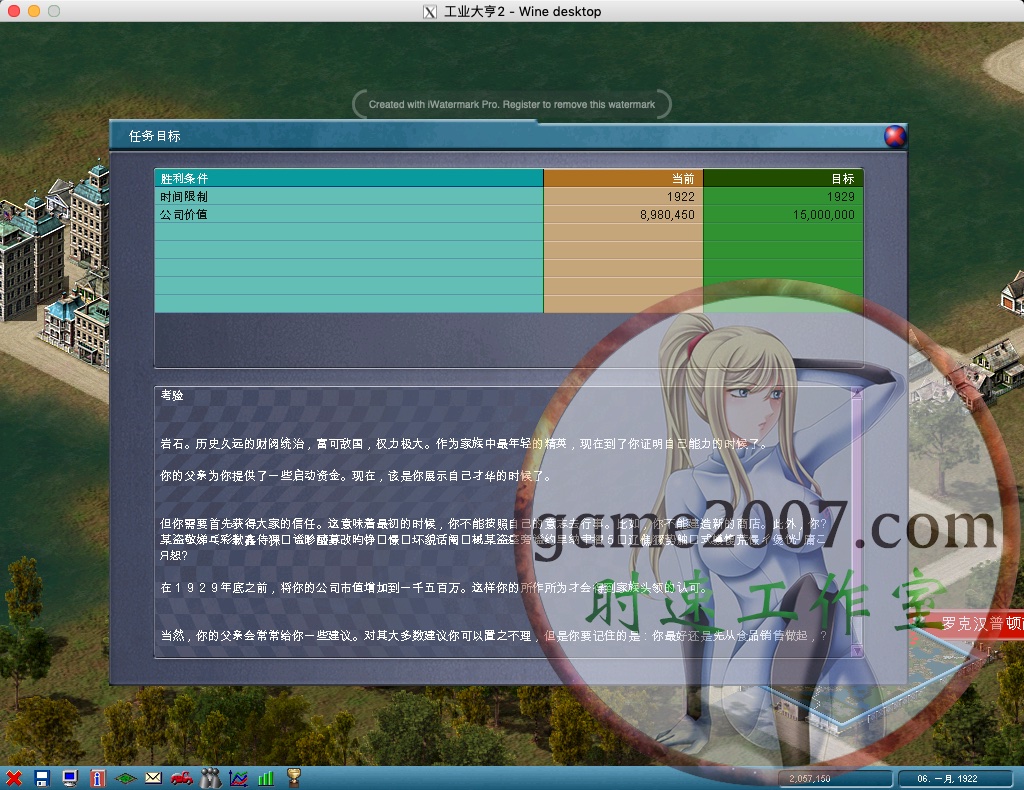Click the 当前 column header

click(623, 178)
